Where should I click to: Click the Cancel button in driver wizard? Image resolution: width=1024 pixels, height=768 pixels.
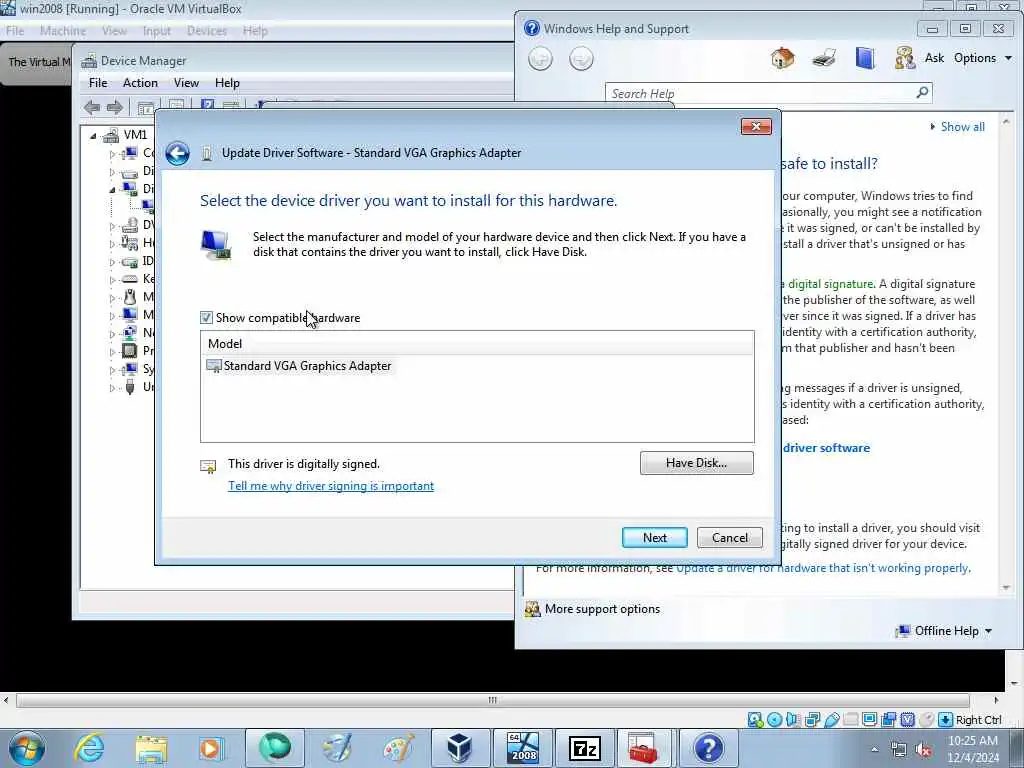(729, 537)
